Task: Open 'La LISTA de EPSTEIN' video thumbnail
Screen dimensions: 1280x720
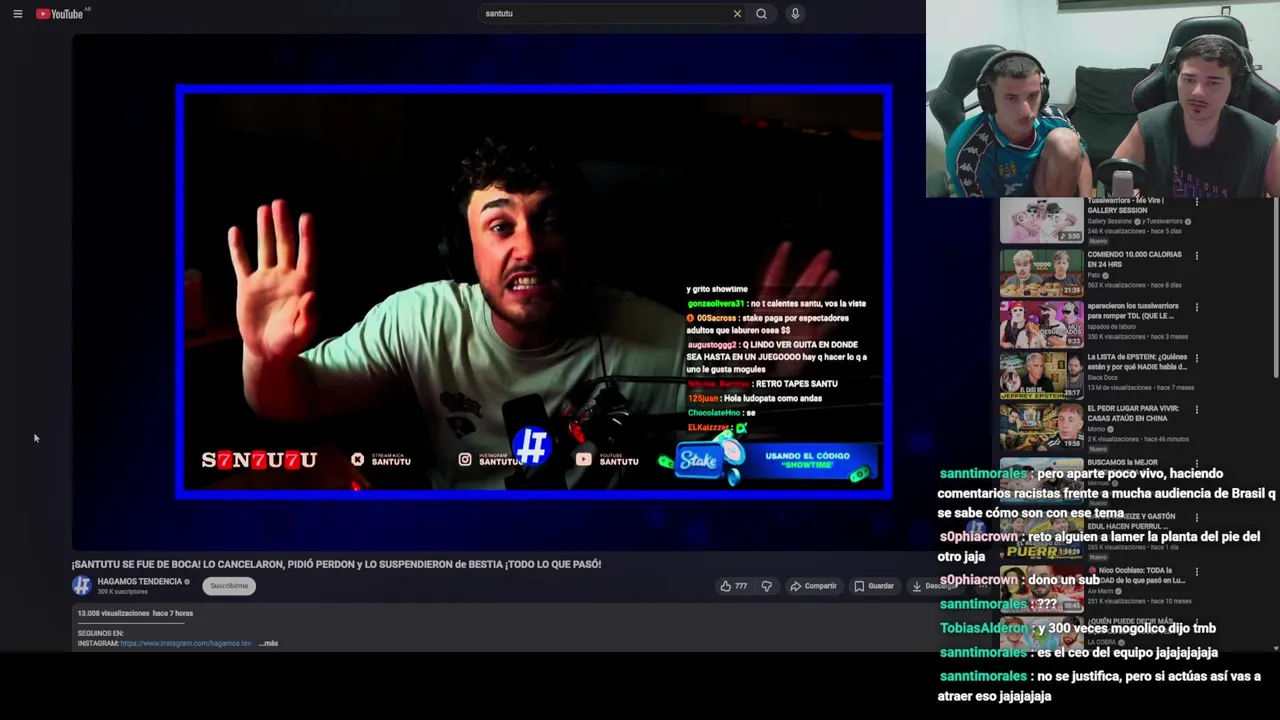Action: pyautogui.click(x=1041, y=375)
